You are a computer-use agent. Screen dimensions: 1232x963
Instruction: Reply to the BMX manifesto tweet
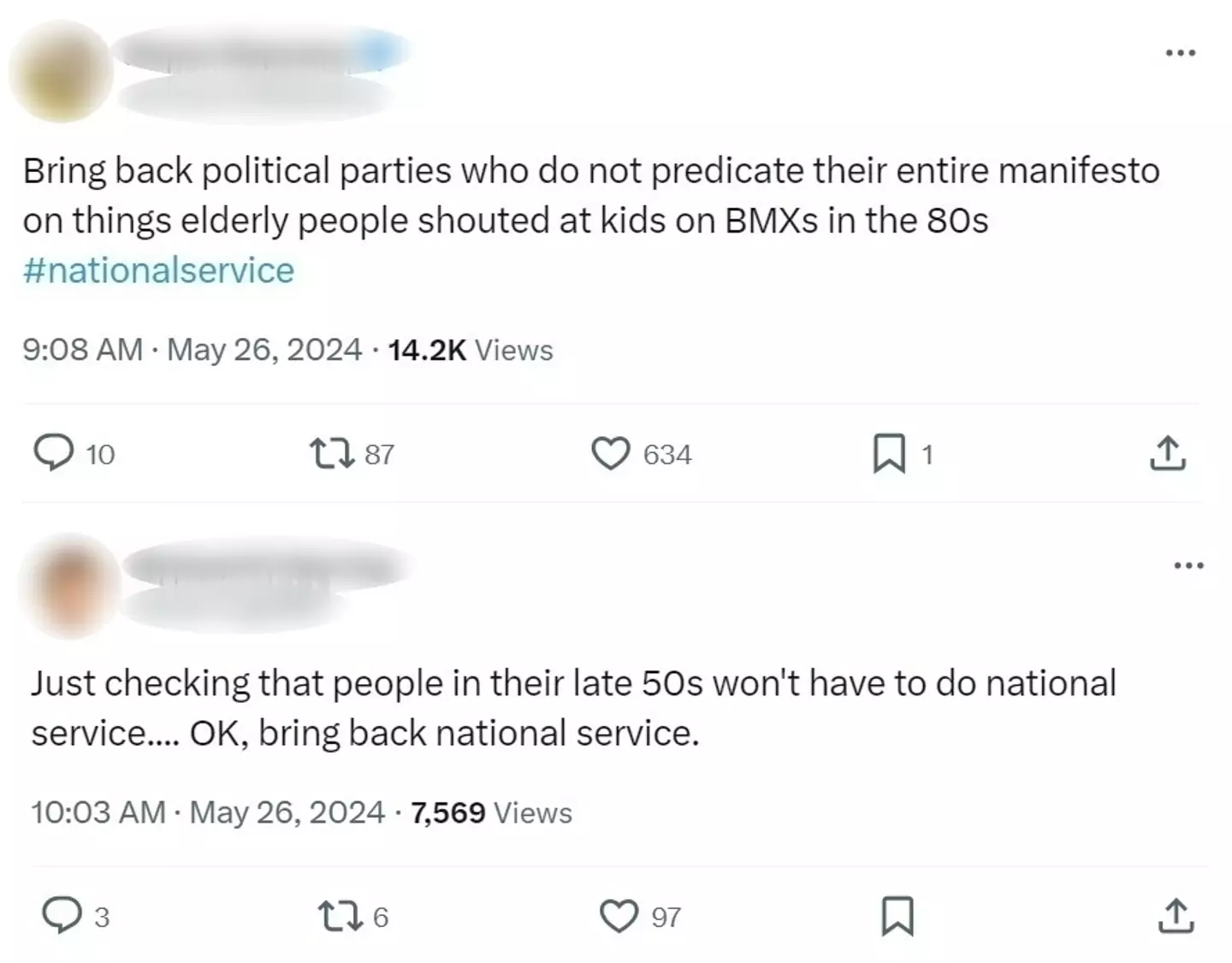tap(53, 452)
